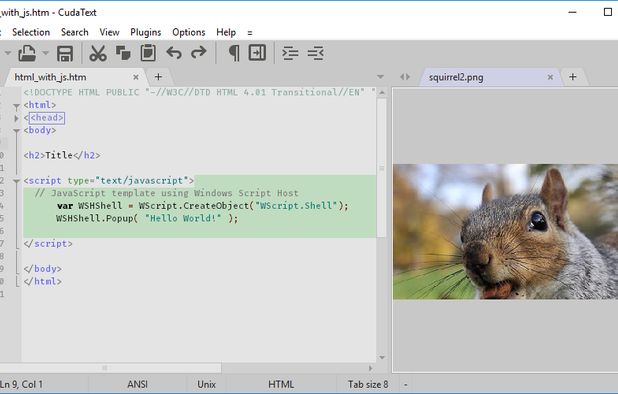The height and width of the screenshot is (394, 618).
Task: Indent selected lines using the toolbar icon
Action: pos(290,53)
